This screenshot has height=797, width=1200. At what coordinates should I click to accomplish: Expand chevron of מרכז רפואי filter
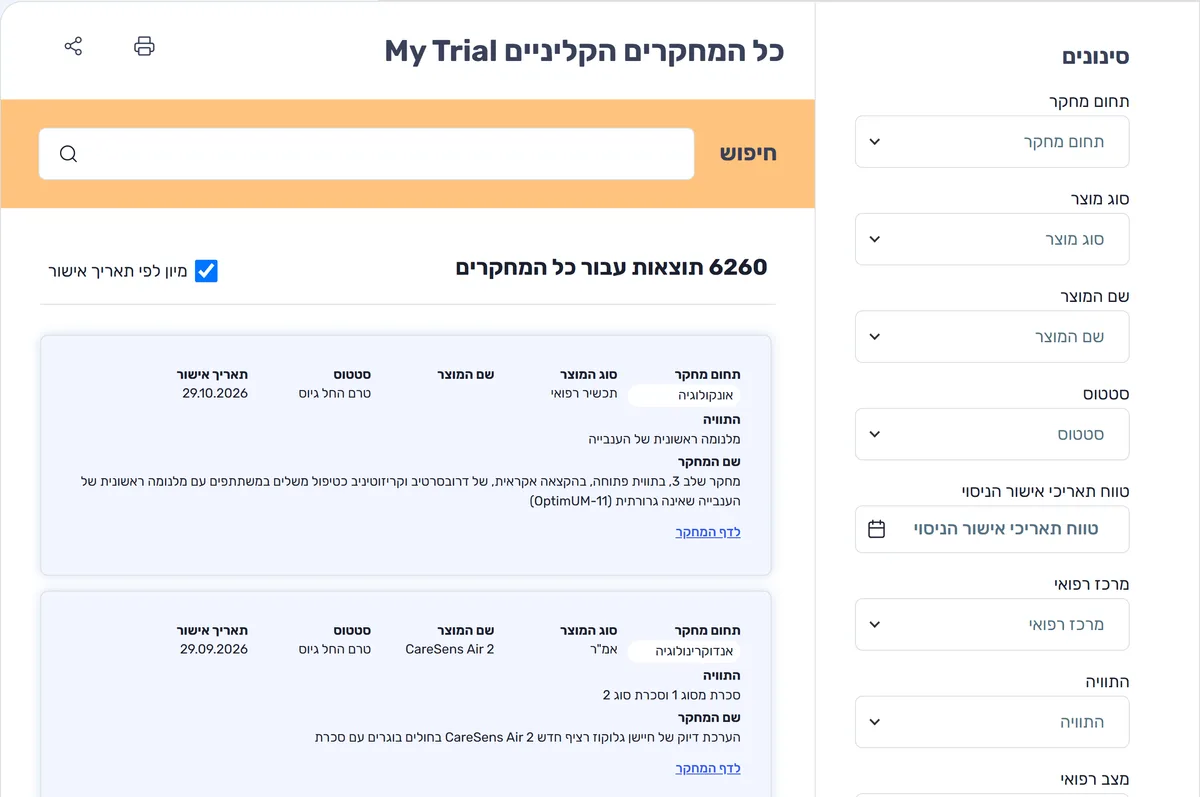tap(875, 625)
